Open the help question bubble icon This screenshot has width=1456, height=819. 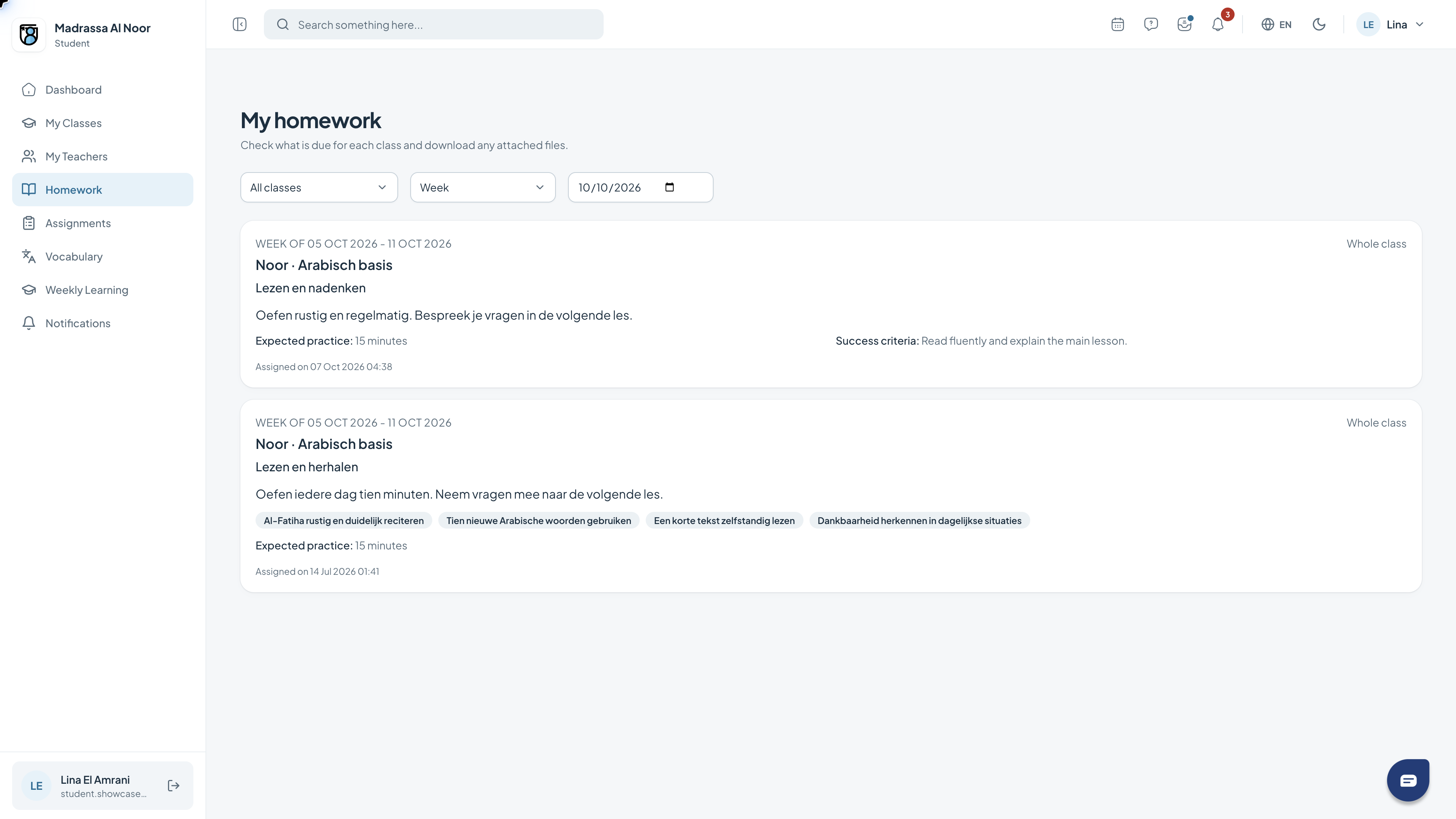[x=1151, y=24]
